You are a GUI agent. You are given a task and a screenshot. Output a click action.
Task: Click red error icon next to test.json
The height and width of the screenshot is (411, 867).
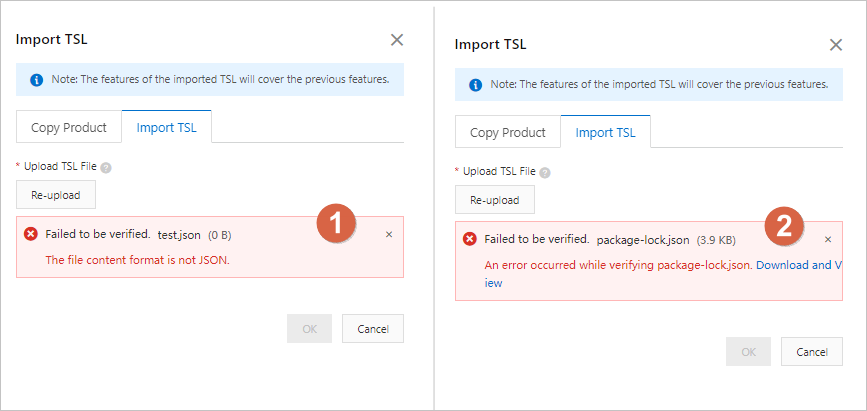click(x=31, y=234)
